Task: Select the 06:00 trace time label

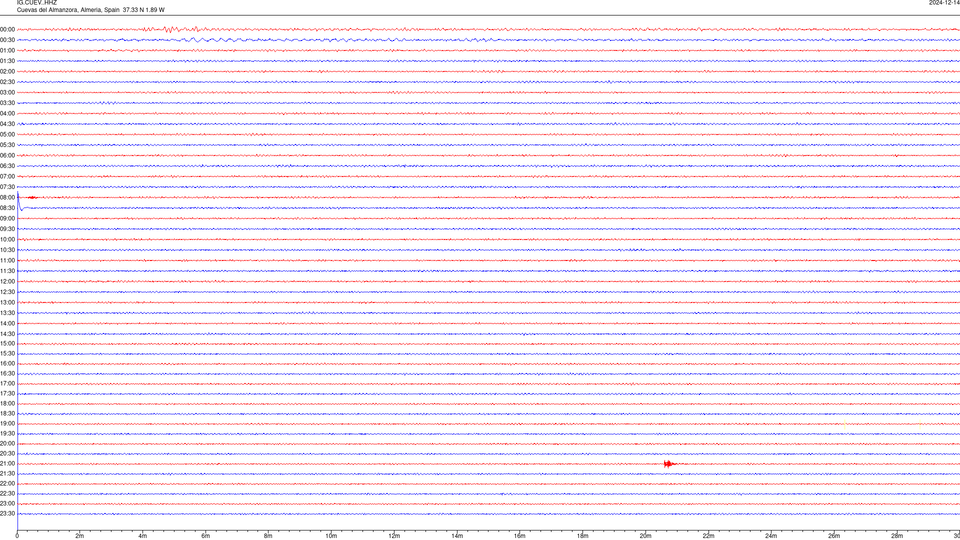Action: pyautogui.click(x=7, y=156)
